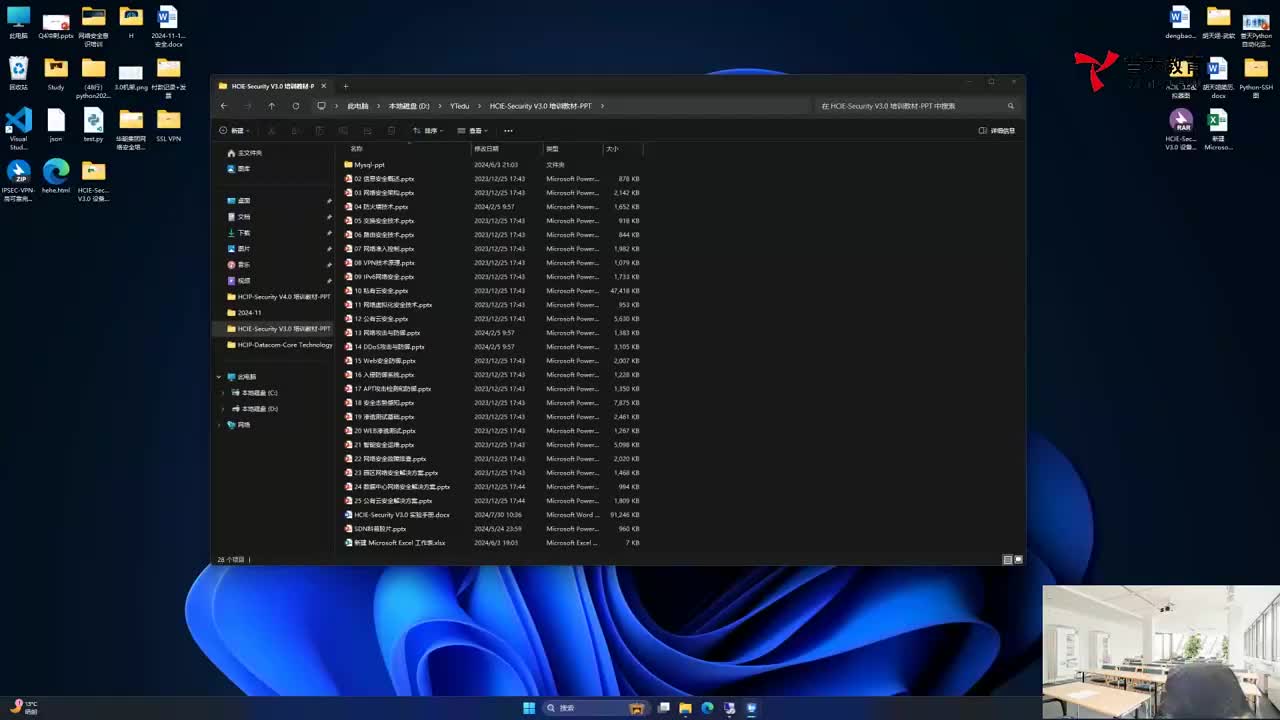Screen dimensions: 1280x720
Task: Open Microsoft Edge from the taskbar
Action: pyautogui.click(x=707, y=708)
